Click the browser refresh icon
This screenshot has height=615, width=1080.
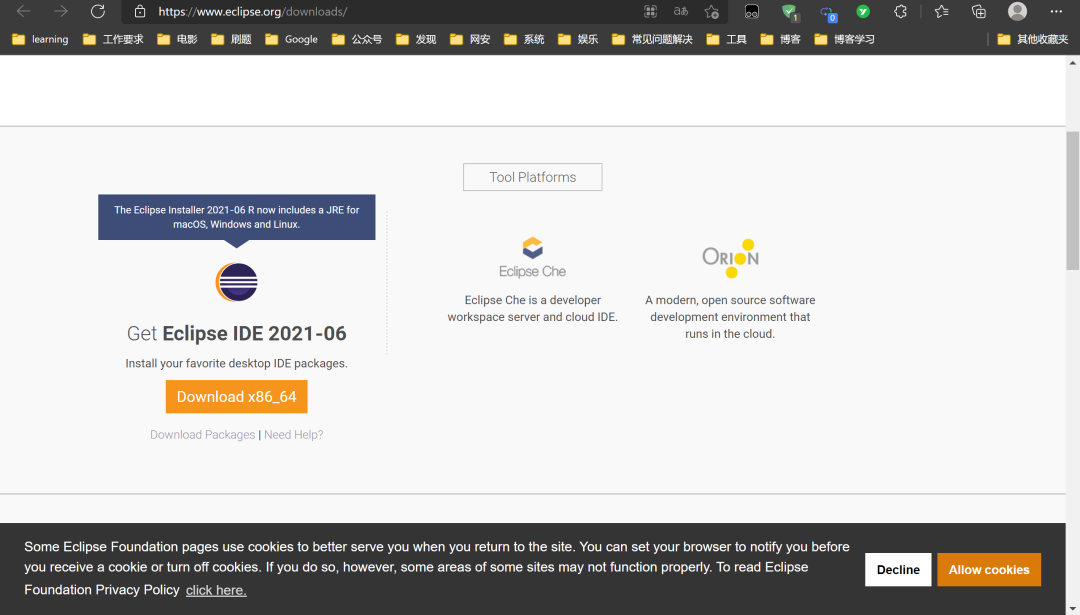coord(98,12)
